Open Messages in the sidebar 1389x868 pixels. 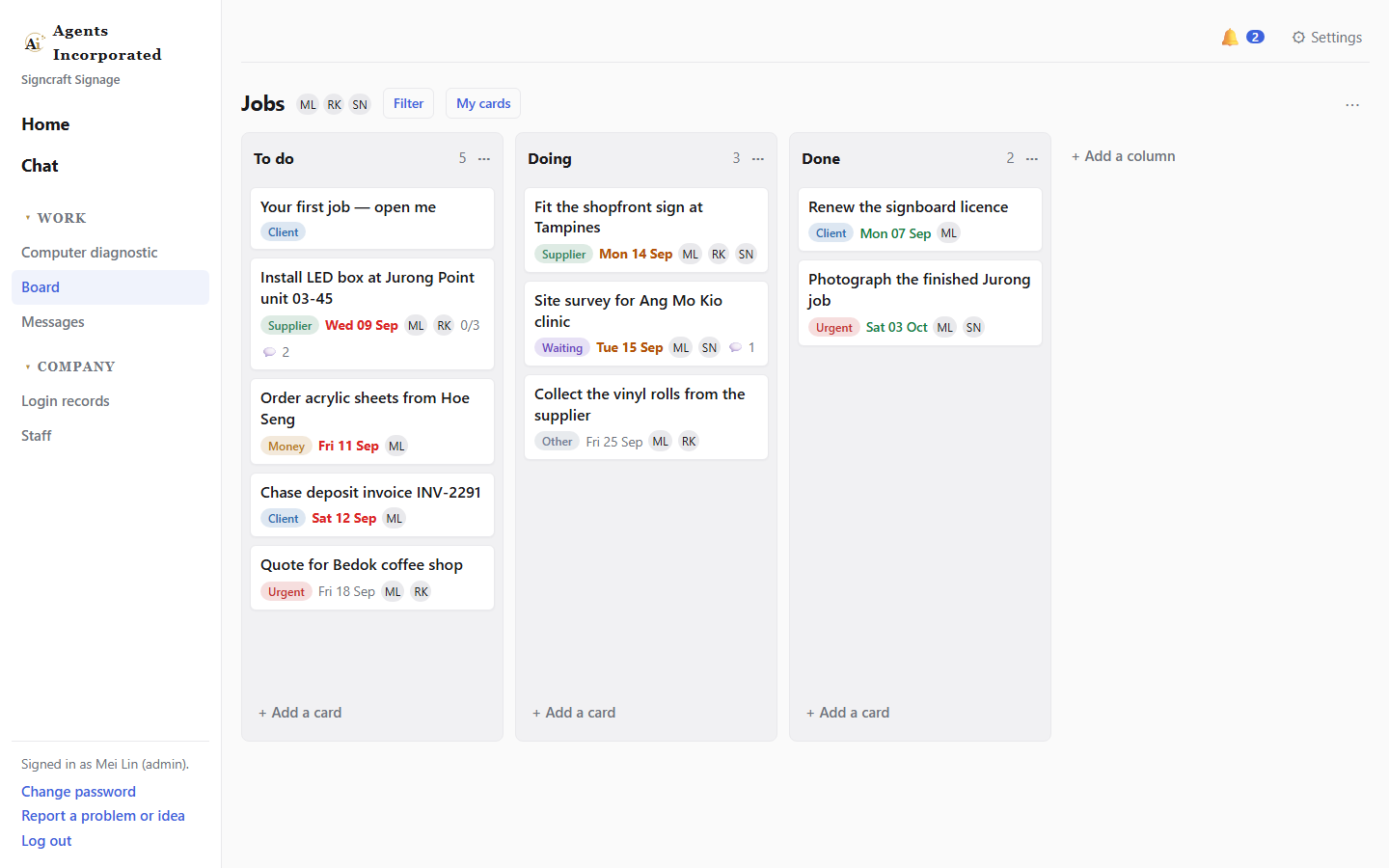[110, 322]
